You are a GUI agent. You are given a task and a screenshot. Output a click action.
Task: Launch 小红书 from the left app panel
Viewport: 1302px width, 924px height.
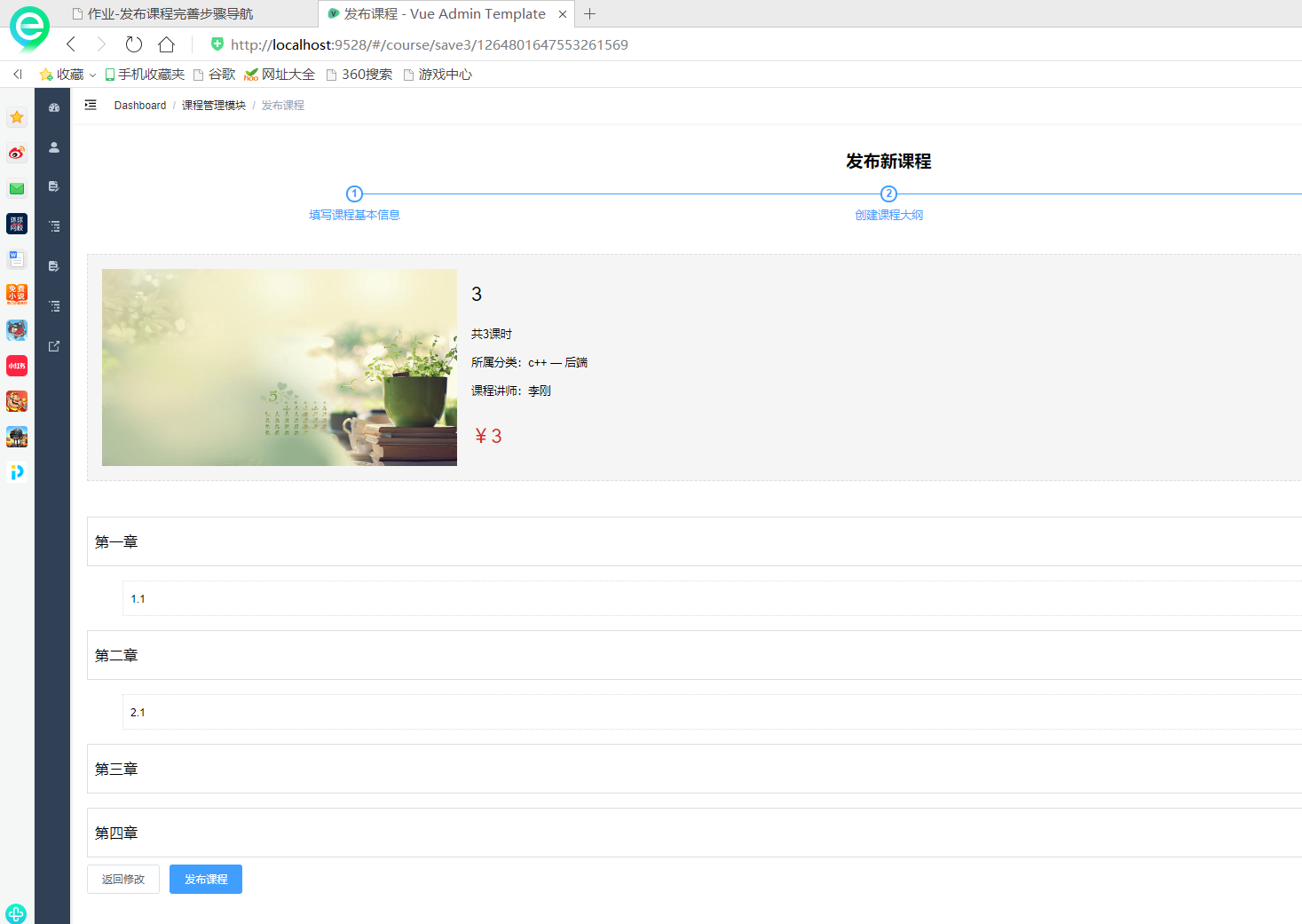click(x=16, y=366)
